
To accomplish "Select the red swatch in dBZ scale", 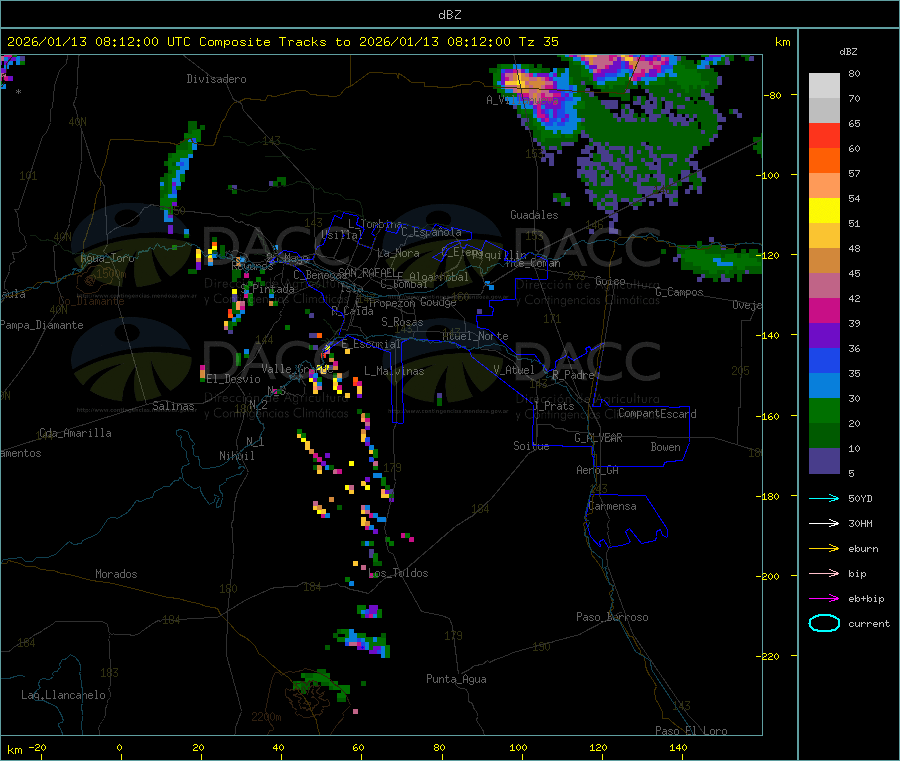I will coord(824,135).
